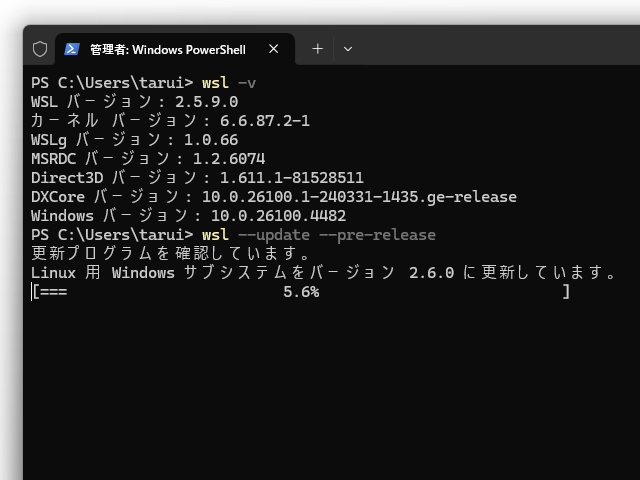Click the administrator shield icon
This screenshot has width=640, height=480.
(x=40, y=49)
